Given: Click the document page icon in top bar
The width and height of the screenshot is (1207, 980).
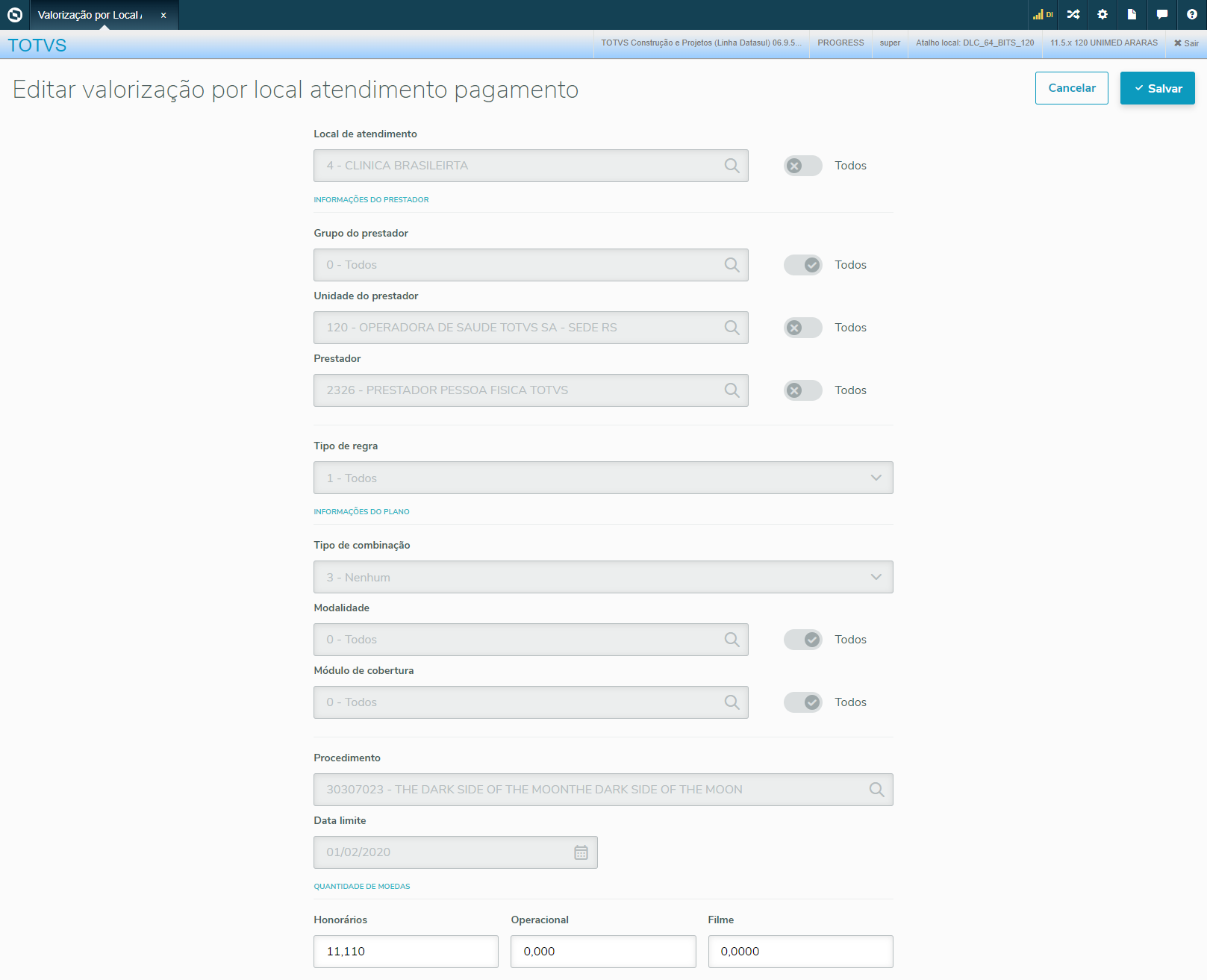Looking at the screenshot, I should (1132, 14).
